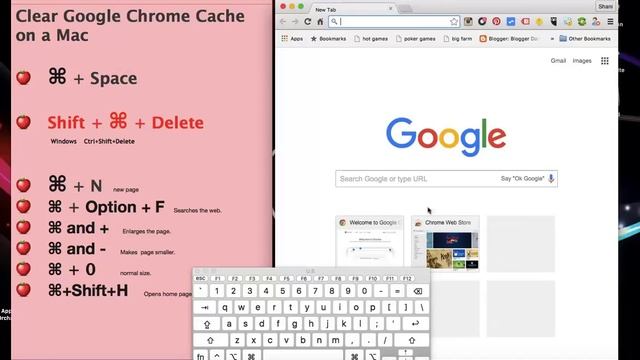
Task: Click the Apps shortcut in bookmarks bar
Action: [292, 39]
